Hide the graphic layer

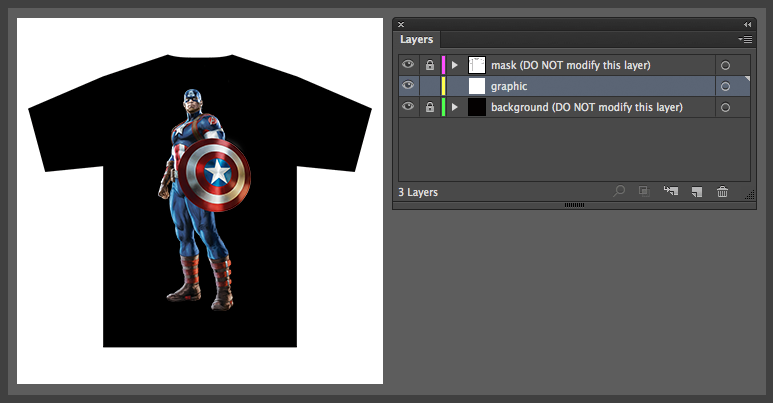point(408,86)
